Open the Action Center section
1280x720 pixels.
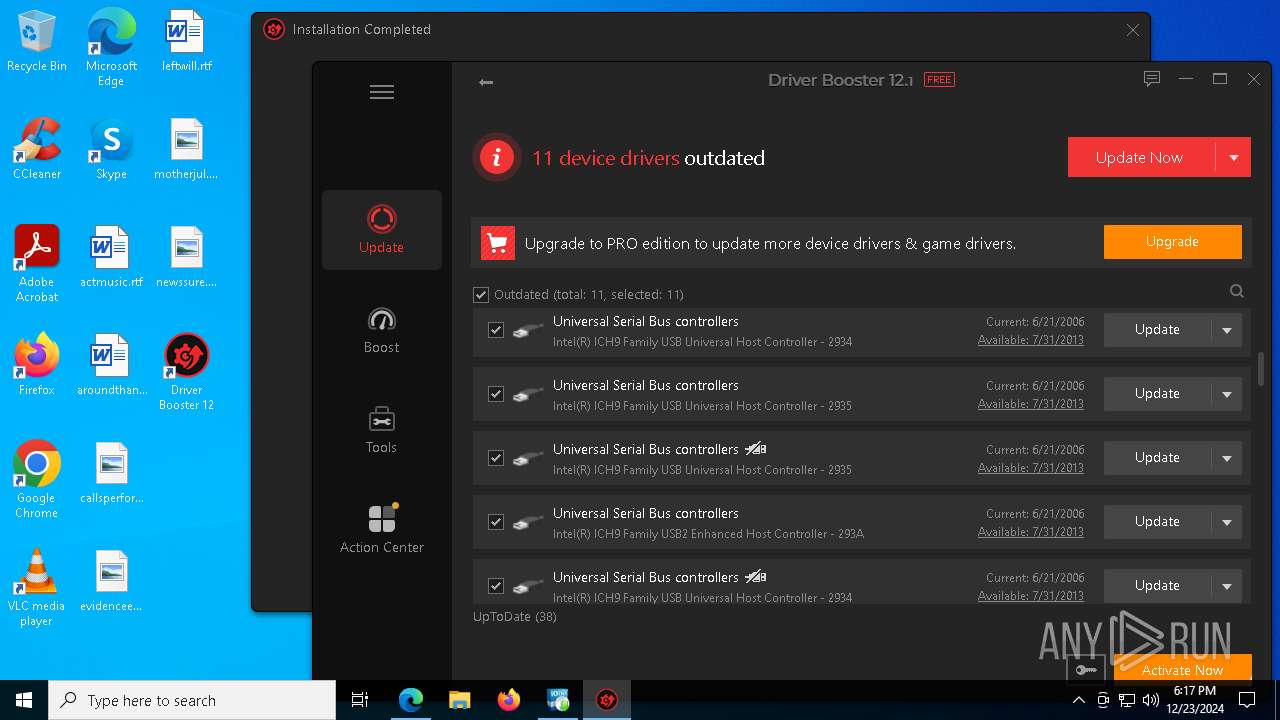click(x=382, y=530)
